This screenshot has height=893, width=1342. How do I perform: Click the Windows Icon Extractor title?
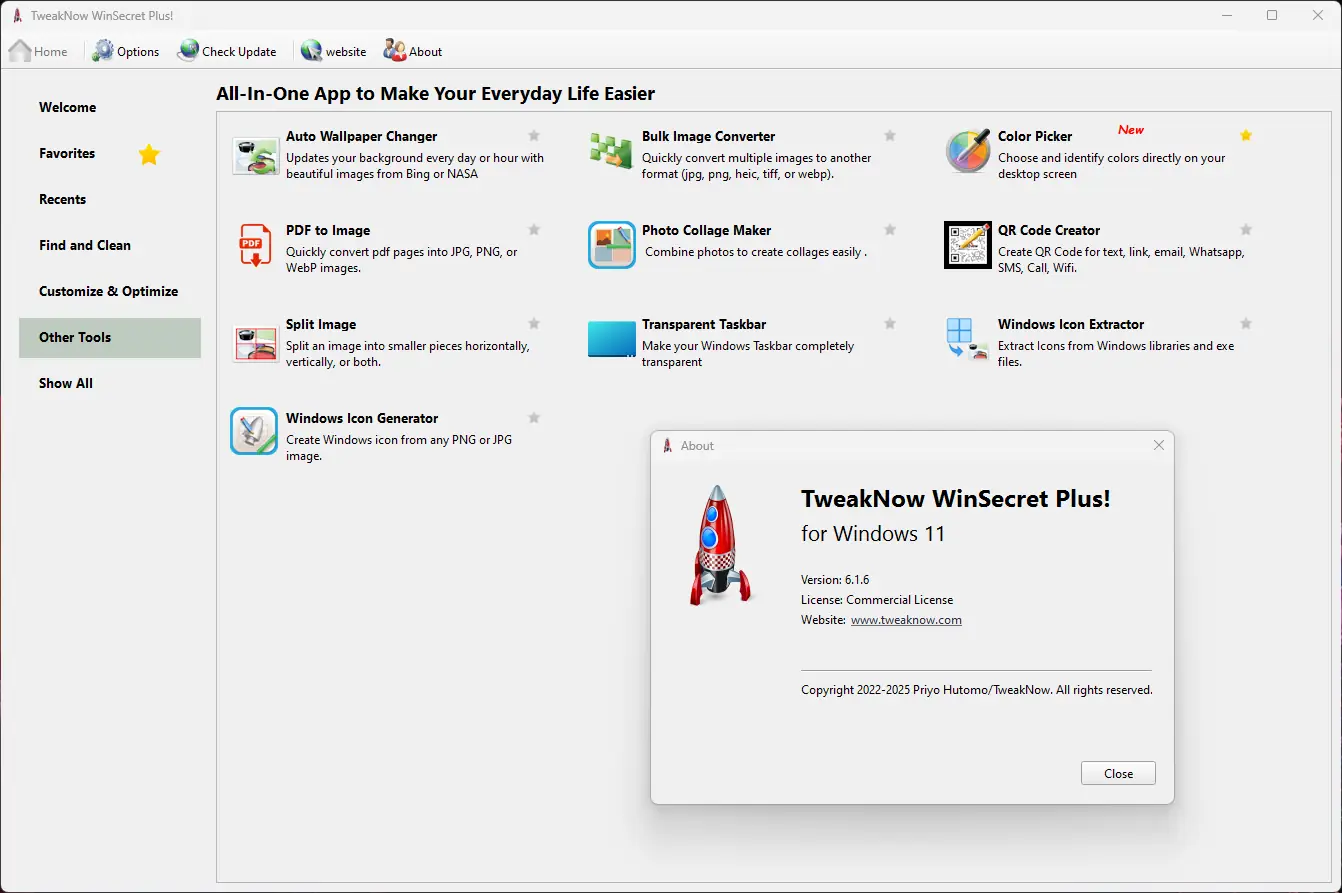point(1071,324)
